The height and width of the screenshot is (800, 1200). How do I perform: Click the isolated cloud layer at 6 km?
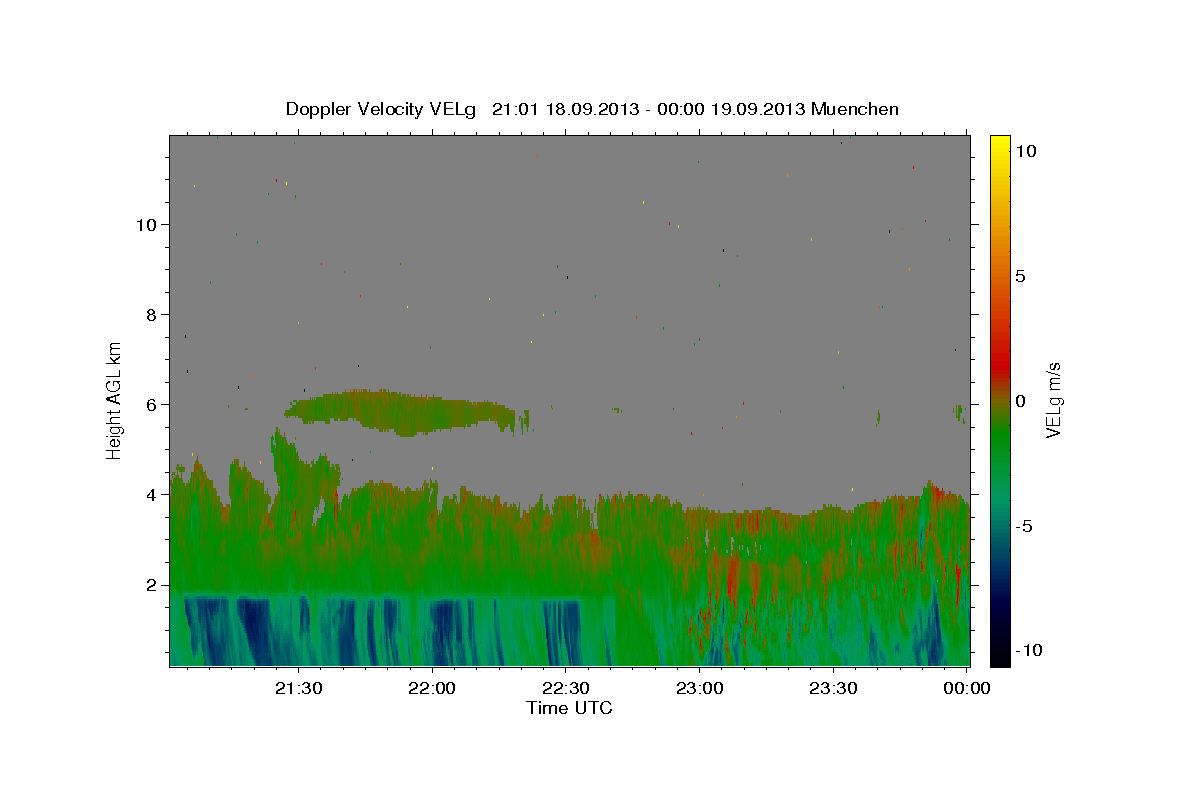pyautogui.click(x=400, y=412)
